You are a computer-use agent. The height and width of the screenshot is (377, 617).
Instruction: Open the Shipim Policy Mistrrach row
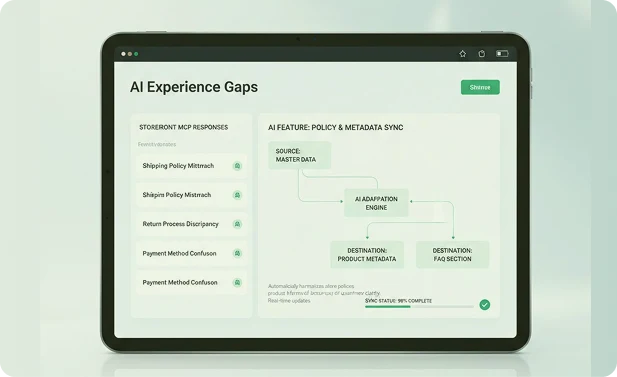coord(192,195)
